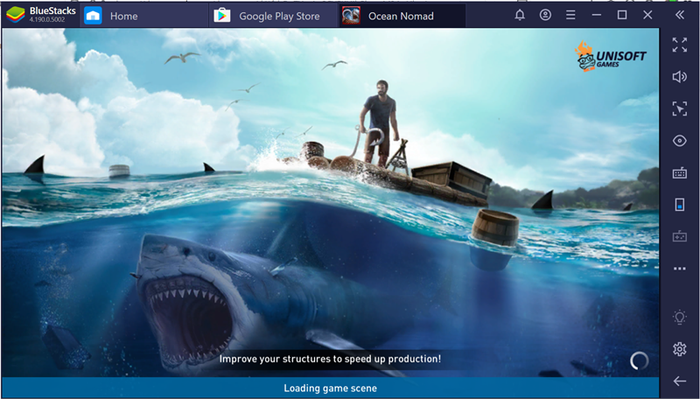
Task: Switch to Google Play Store tab
Action: point(273,16)
